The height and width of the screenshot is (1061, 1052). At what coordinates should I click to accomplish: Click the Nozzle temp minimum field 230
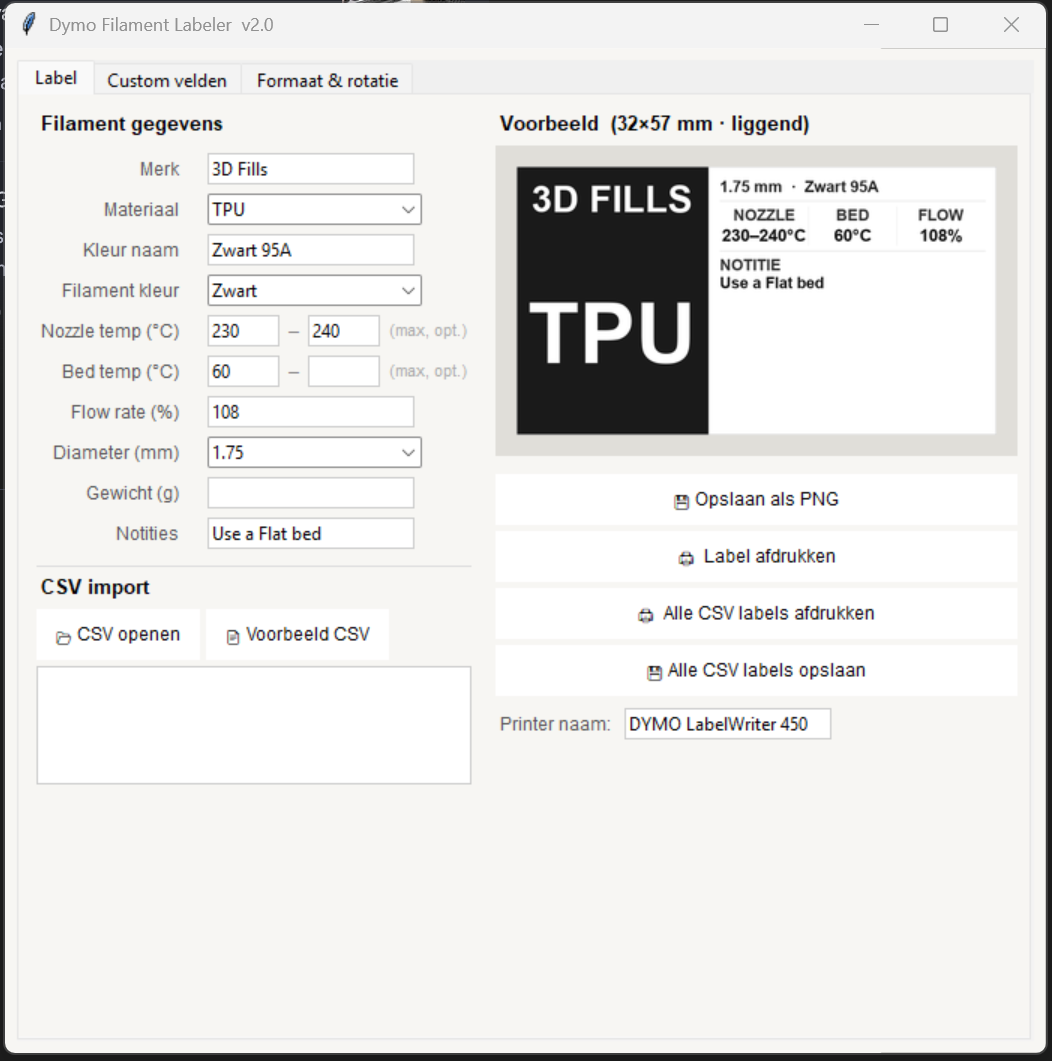[x=243, y=332]
